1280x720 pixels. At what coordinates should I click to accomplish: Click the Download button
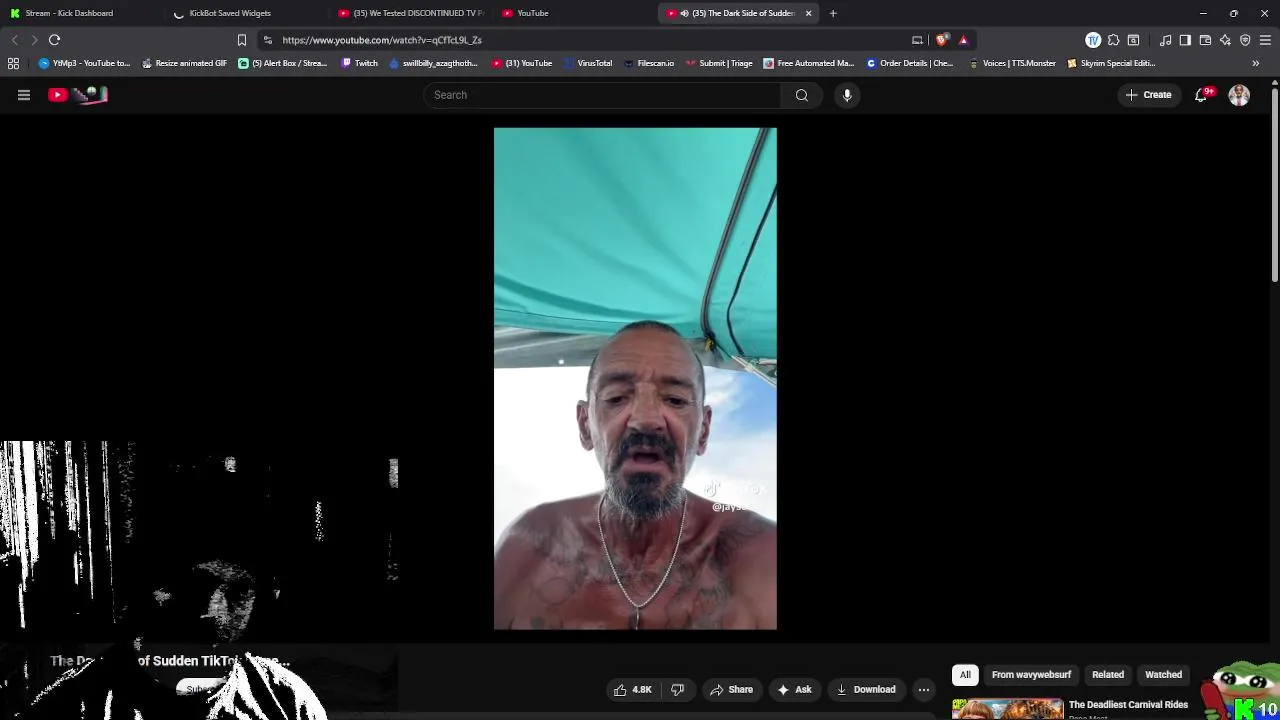[x=866, y=689]
